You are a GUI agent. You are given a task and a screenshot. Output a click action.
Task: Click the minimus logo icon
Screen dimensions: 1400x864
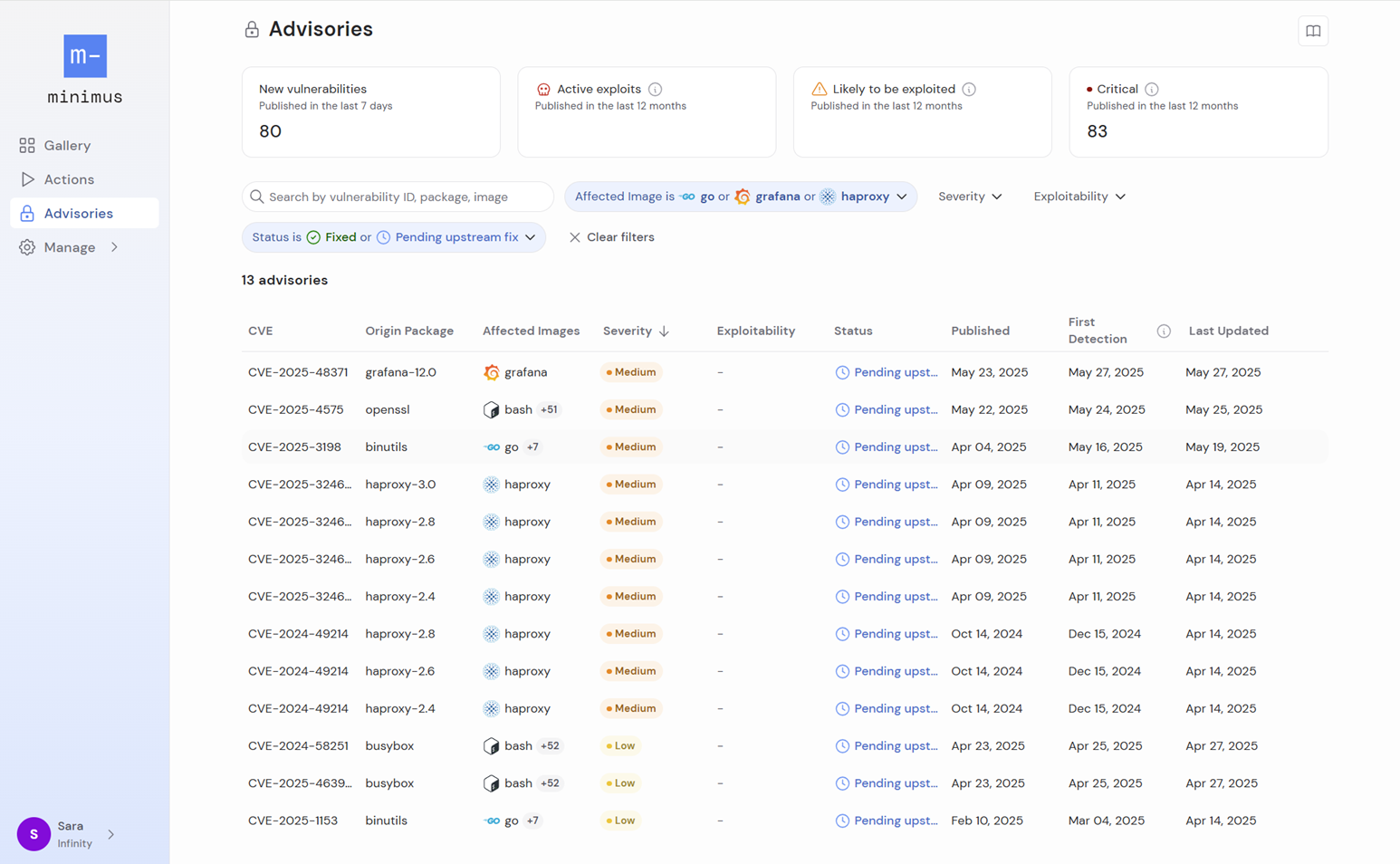coord(85,56)
